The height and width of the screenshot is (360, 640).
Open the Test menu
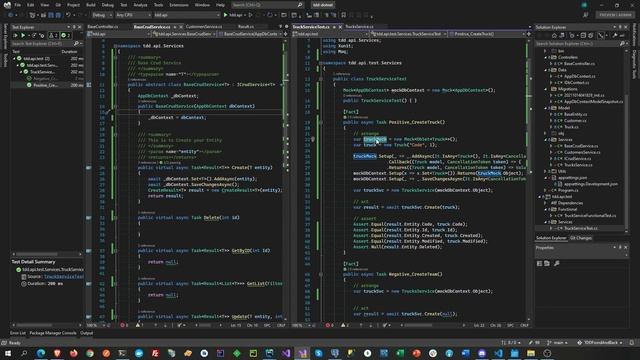tap(123, 5)
